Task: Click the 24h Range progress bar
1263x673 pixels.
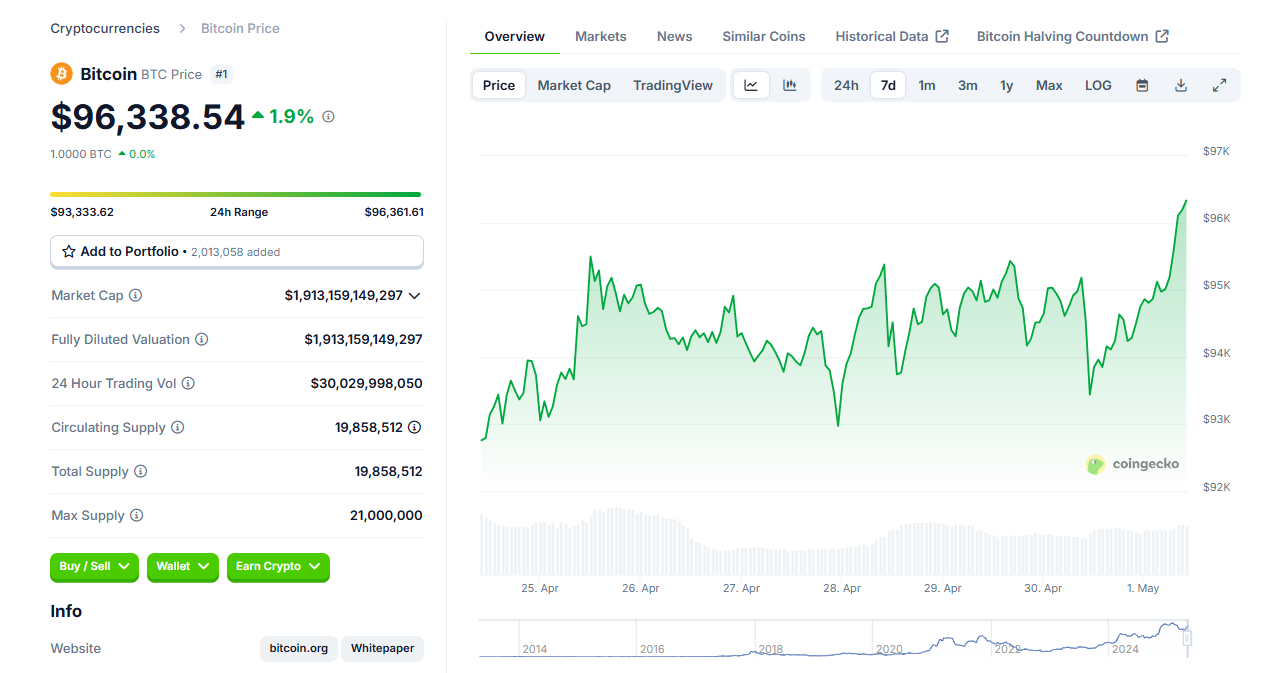Action: click(x=236, y=194)
